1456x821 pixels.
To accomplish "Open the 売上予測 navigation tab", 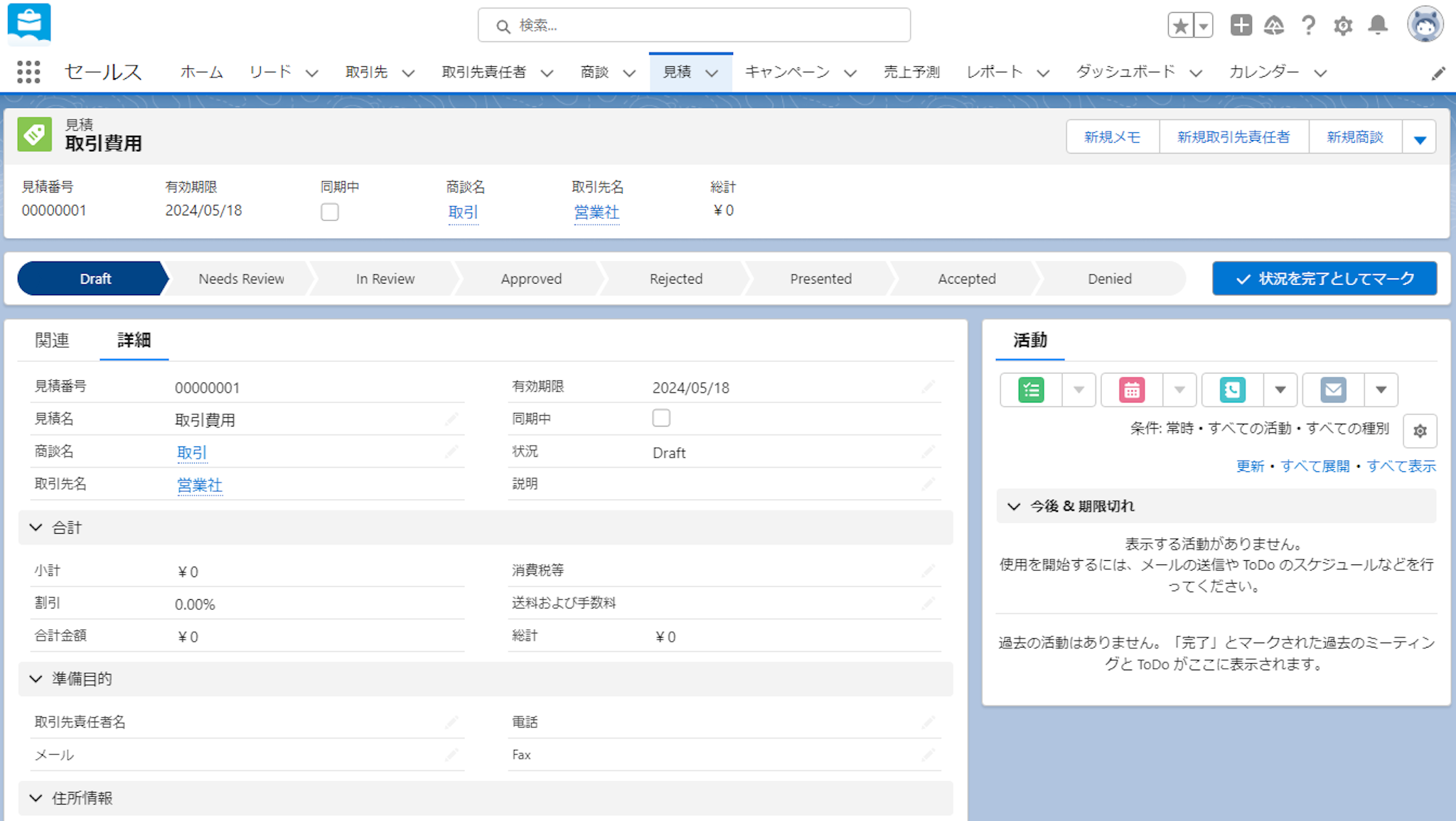I will click(911, 72).
